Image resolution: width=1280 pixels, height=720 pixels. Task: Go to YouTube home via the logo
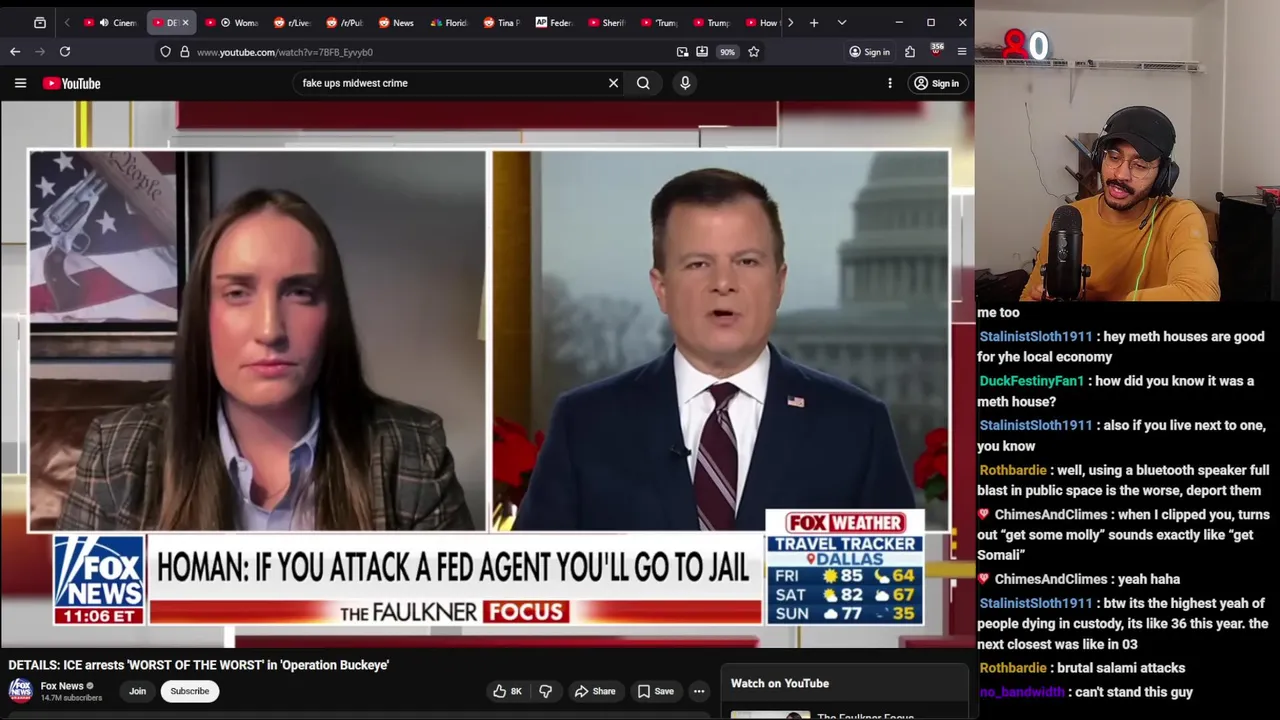(71, 83)
